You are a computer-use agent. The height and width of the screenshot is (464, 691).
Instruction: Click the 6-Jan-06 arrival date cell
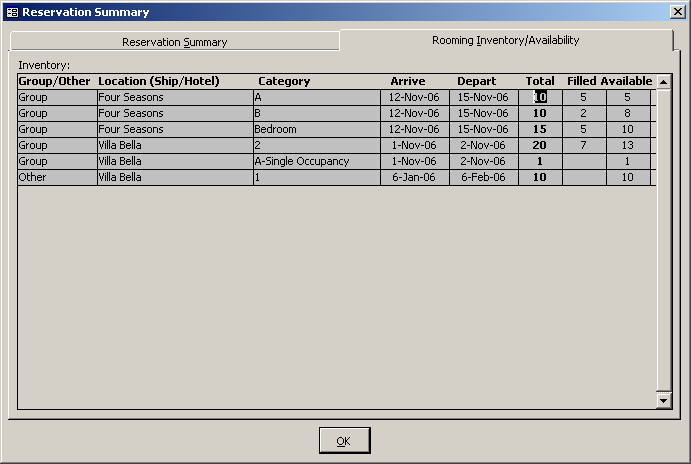(x=414, y=178)
